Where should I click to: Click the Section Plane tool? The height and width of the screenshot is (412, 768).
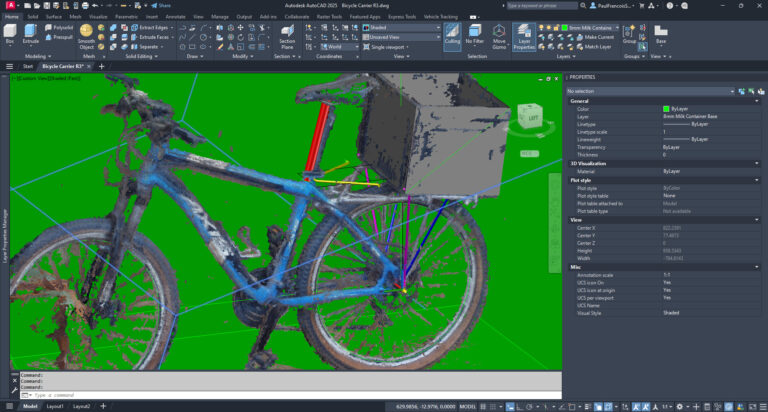click(x=287, y=37)
